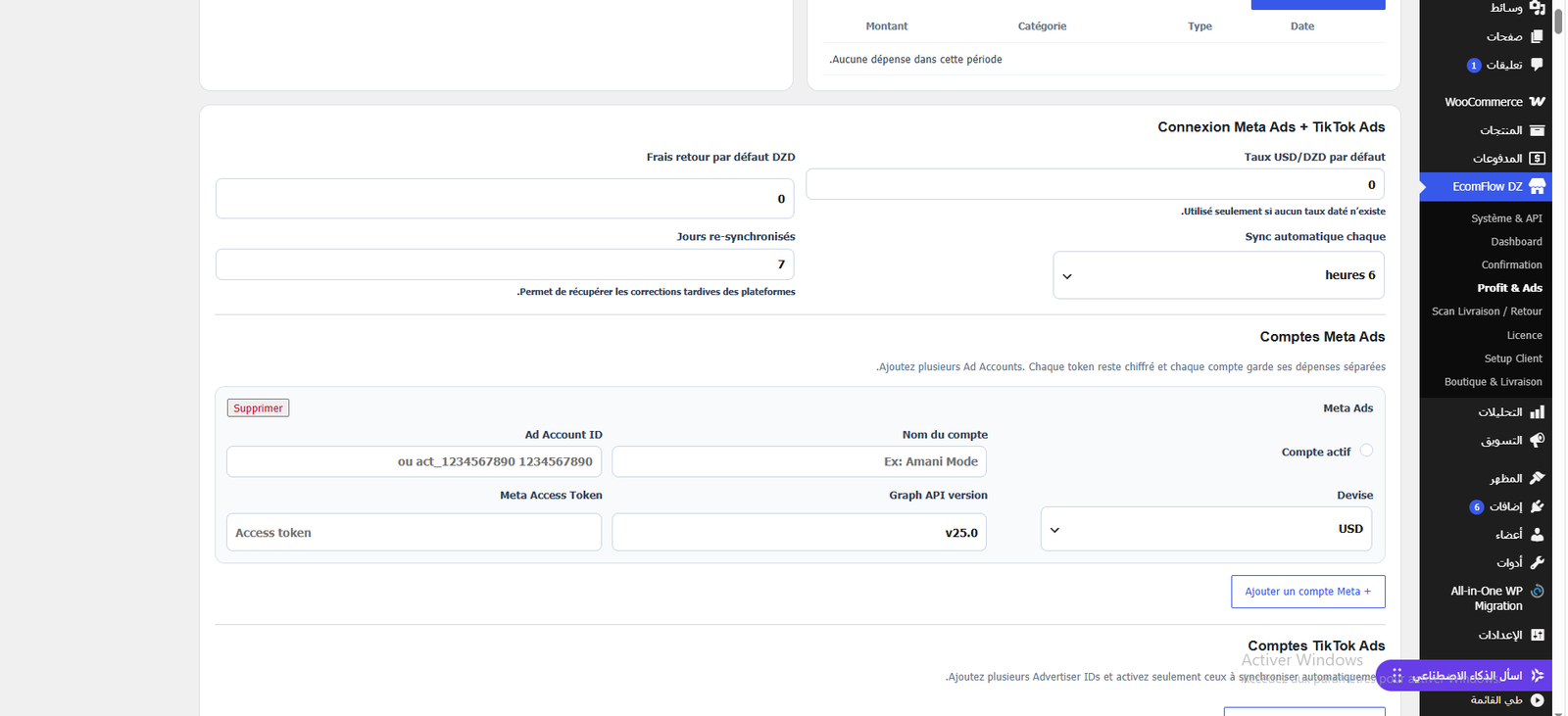Image resolution: width=1568 pixels, height=716 pixels.
Task: Click the EcomFlow DZ store icon
Action: coord(1537,186)
